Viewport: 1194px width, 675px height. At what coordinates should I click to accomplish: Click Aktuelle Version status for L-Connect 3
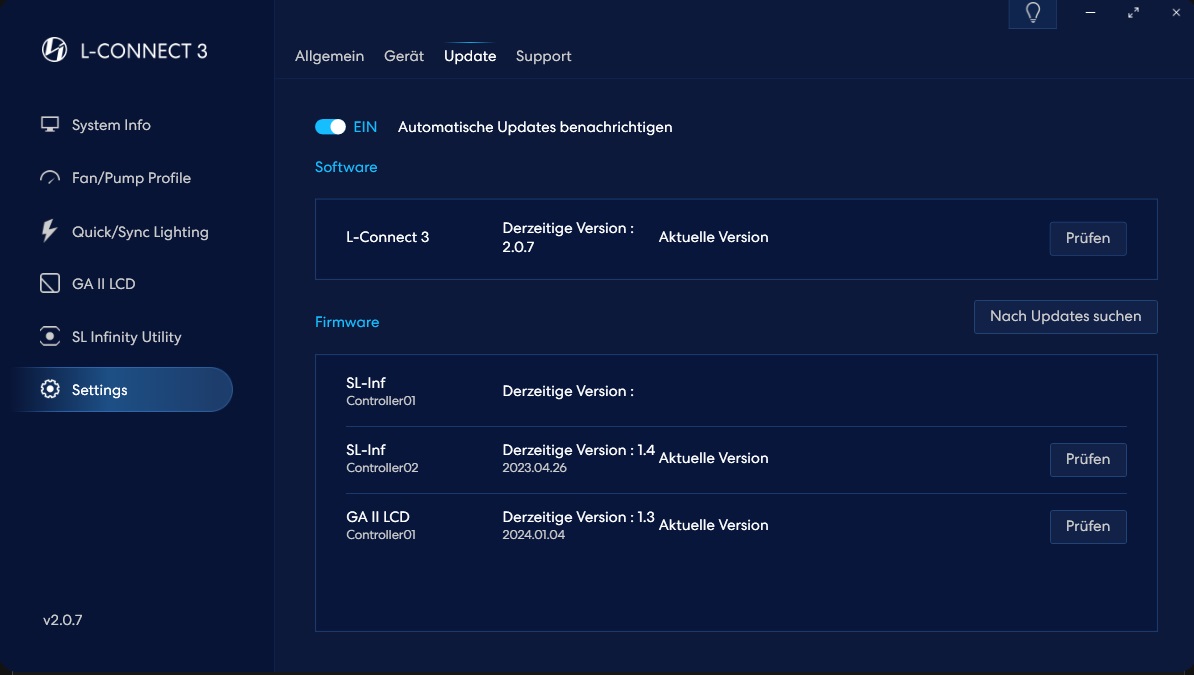[x=713, y=237]
